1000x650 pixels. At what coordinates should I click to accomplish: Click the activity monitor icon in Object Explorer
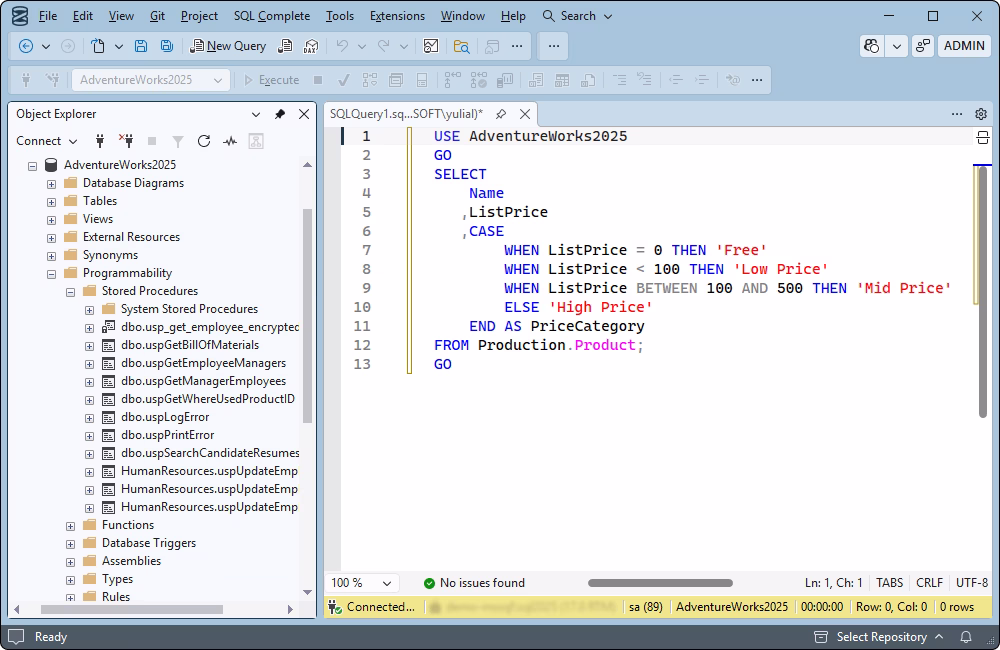(230, 141)
